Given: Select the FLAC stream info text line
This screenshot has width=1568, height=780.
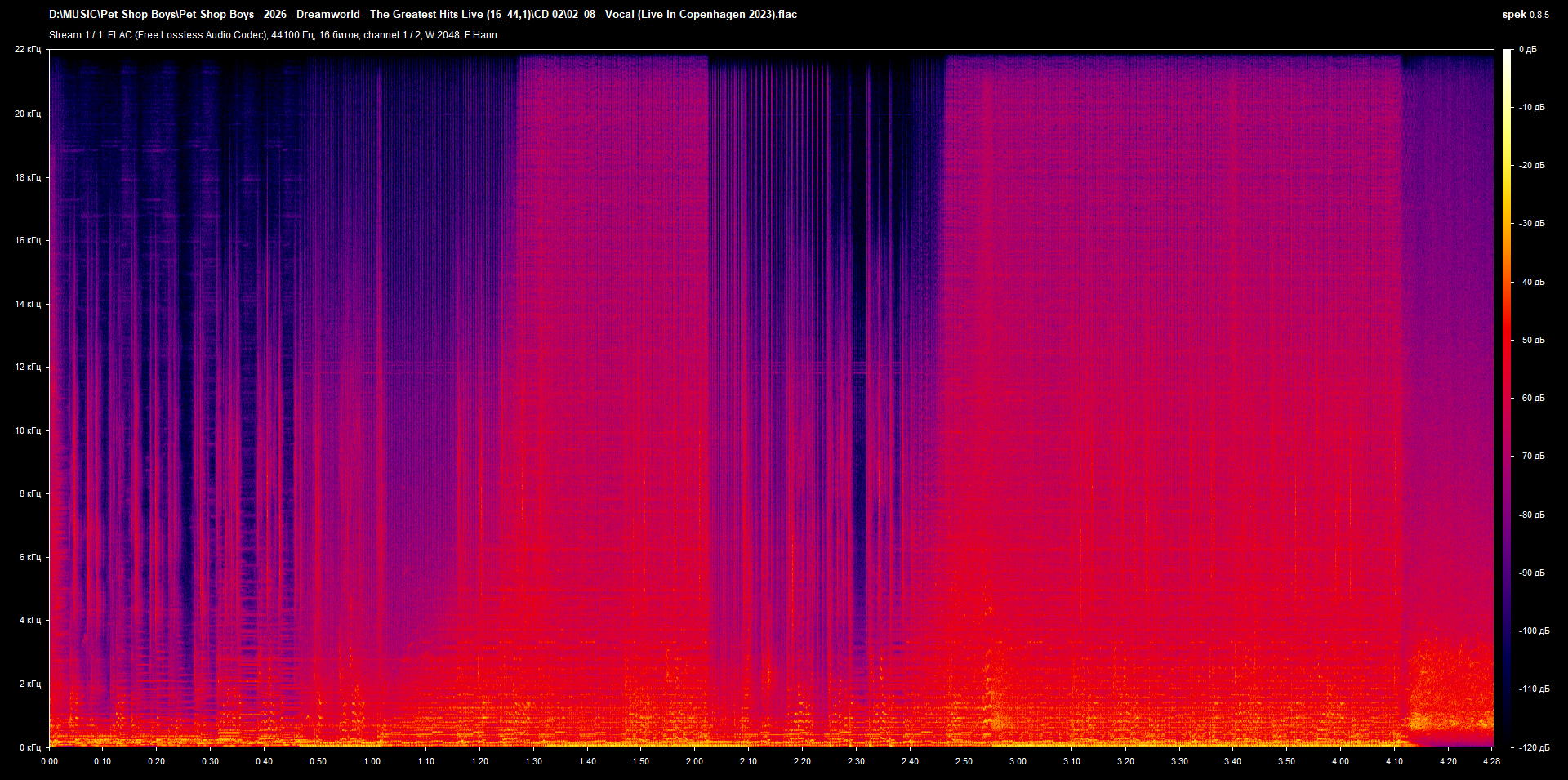Looking at the screenshot, I should [x=274, y=35].
